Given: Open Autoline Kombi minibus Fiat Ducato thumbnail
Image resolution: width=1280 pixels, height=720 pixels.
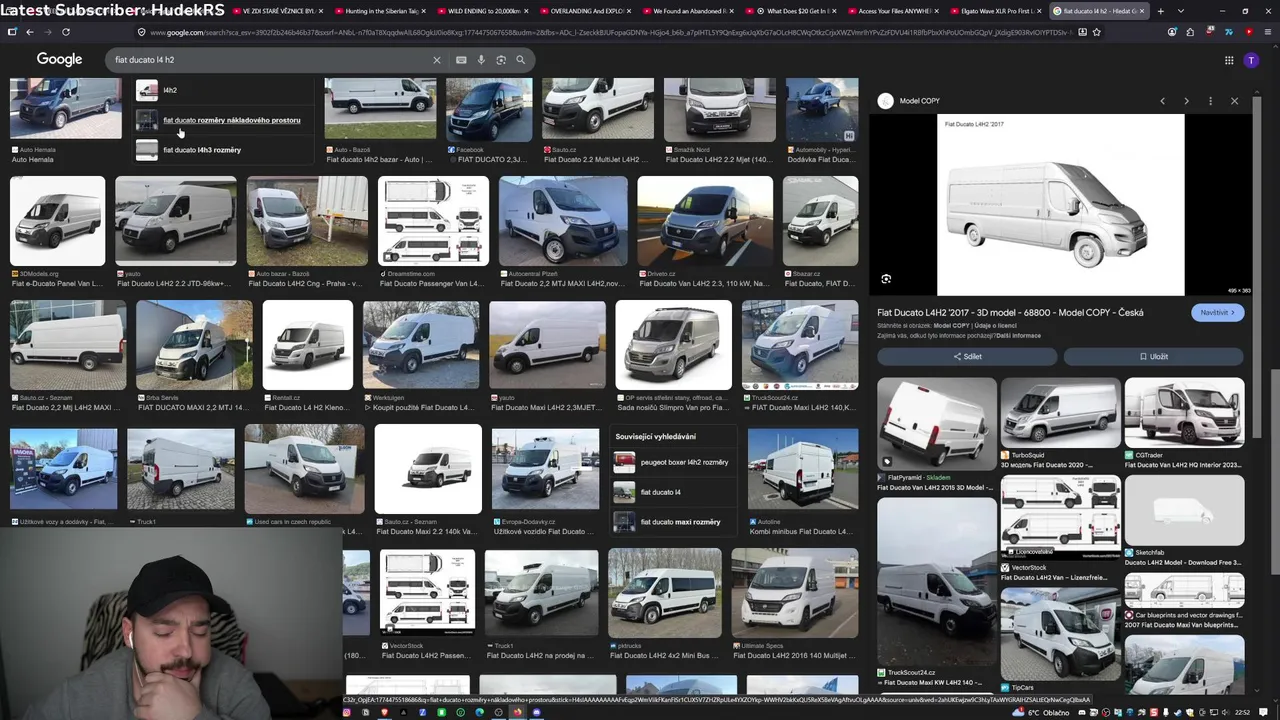Looking at the screenshot, I should (803, 470).
